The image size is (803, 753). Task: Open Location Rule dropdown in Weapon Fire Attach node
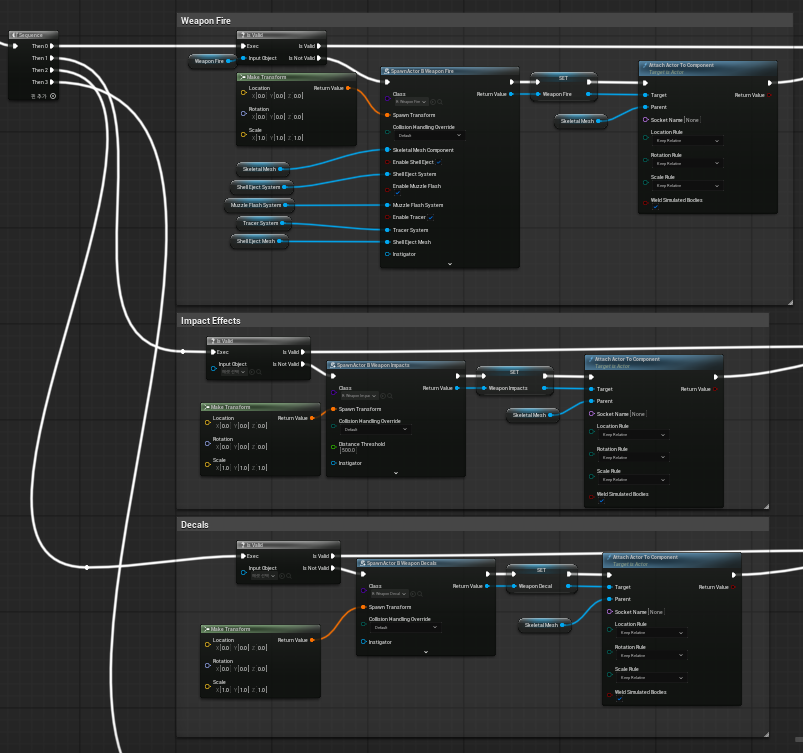click(x=687, y=141)
